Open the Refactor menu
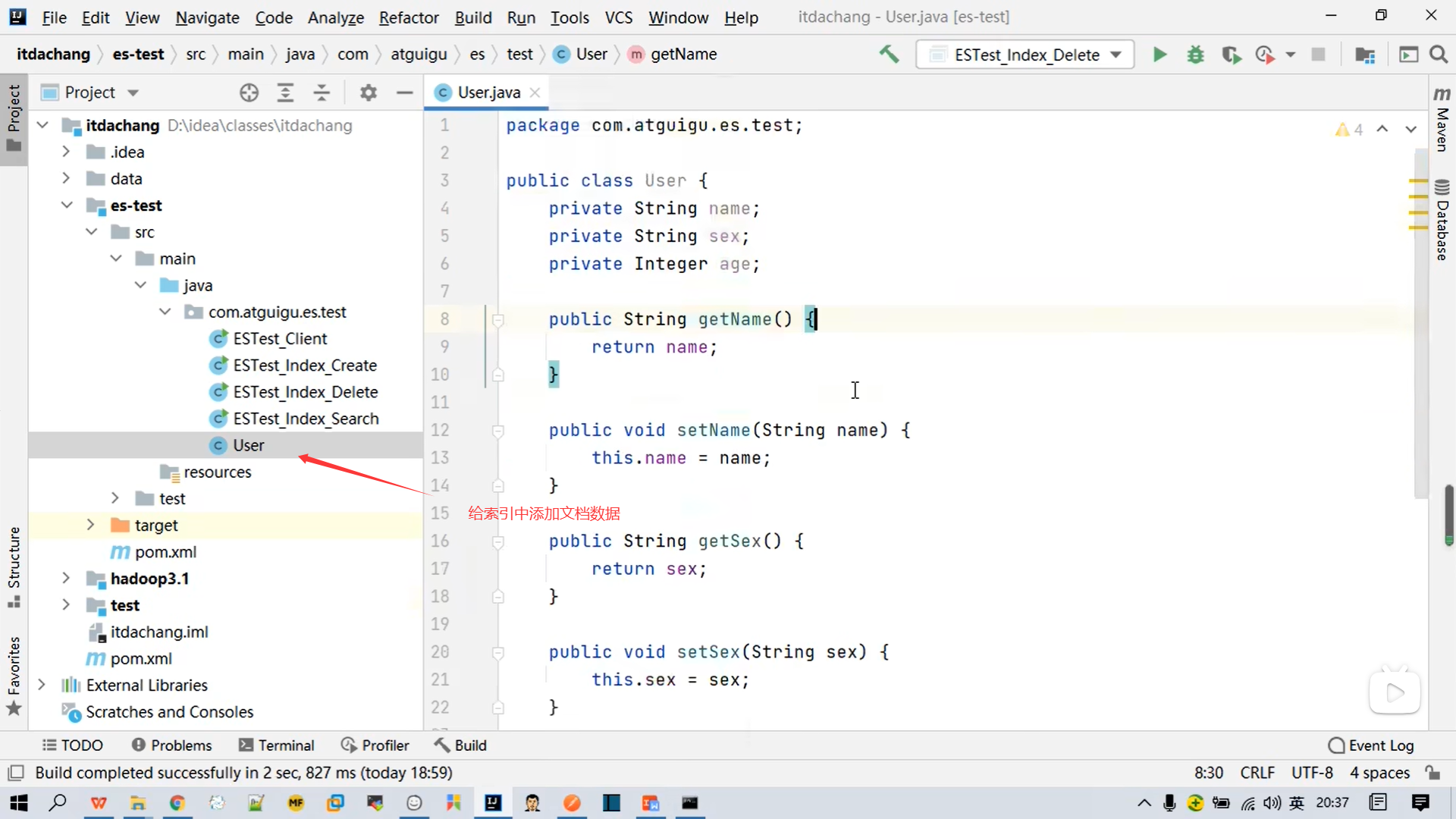Screen dimensions: 1456x819 408,17
